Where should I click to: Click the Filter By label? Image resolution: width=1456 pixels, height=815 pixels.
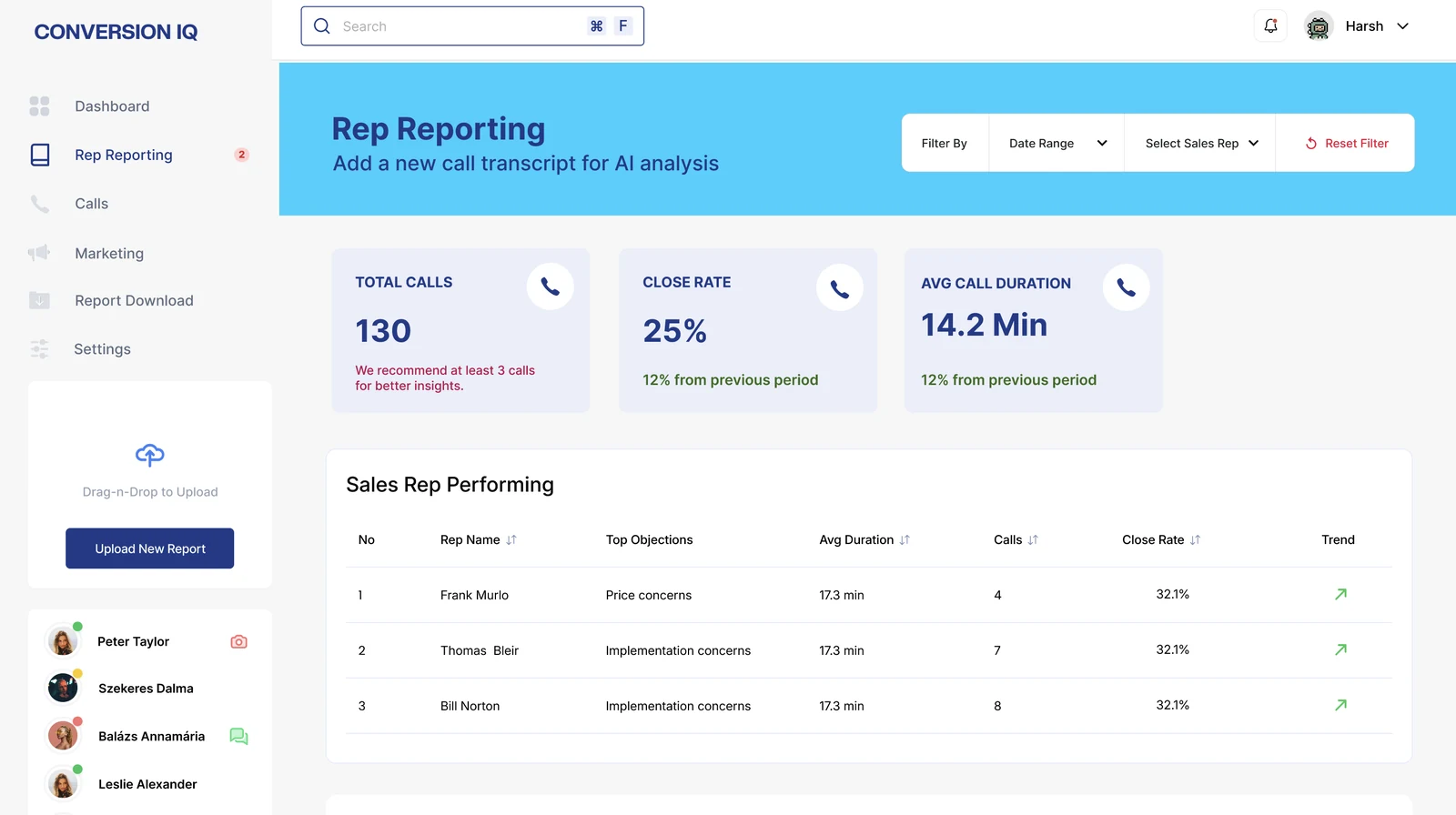(x=944, y=144)
